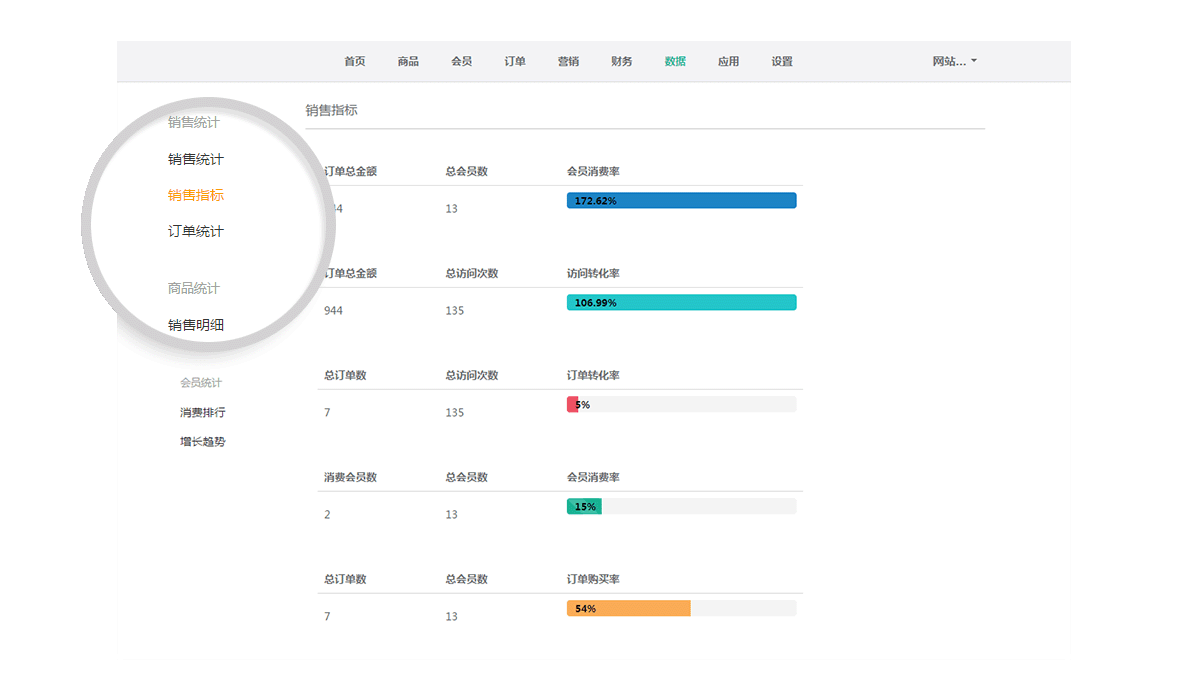Screen dimensions: 1200x700
Task: Open 应用 from the top navigation
Action: click(x=728, y=62)
